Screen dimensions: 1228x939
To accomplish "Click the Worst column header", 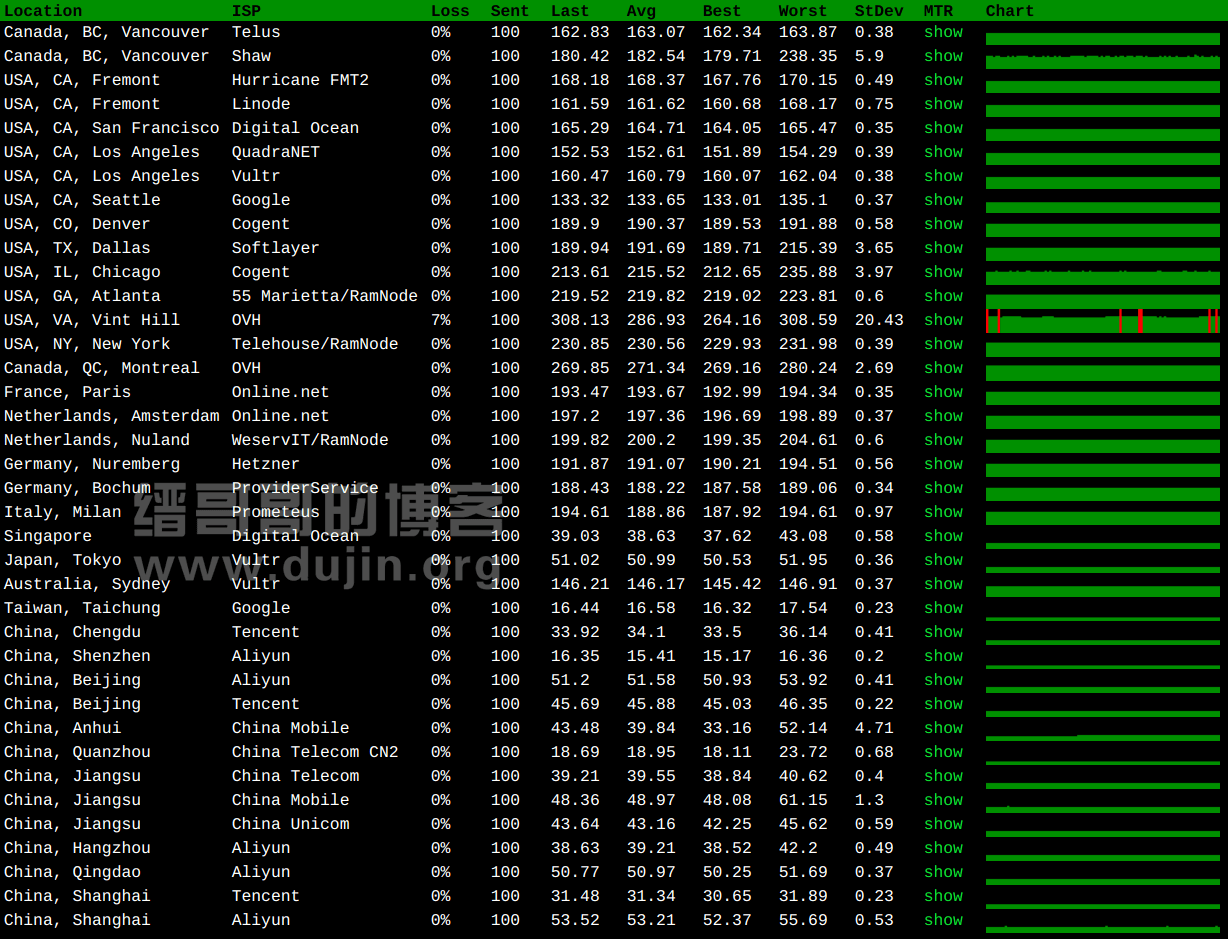I will click(x=803, y=11).
